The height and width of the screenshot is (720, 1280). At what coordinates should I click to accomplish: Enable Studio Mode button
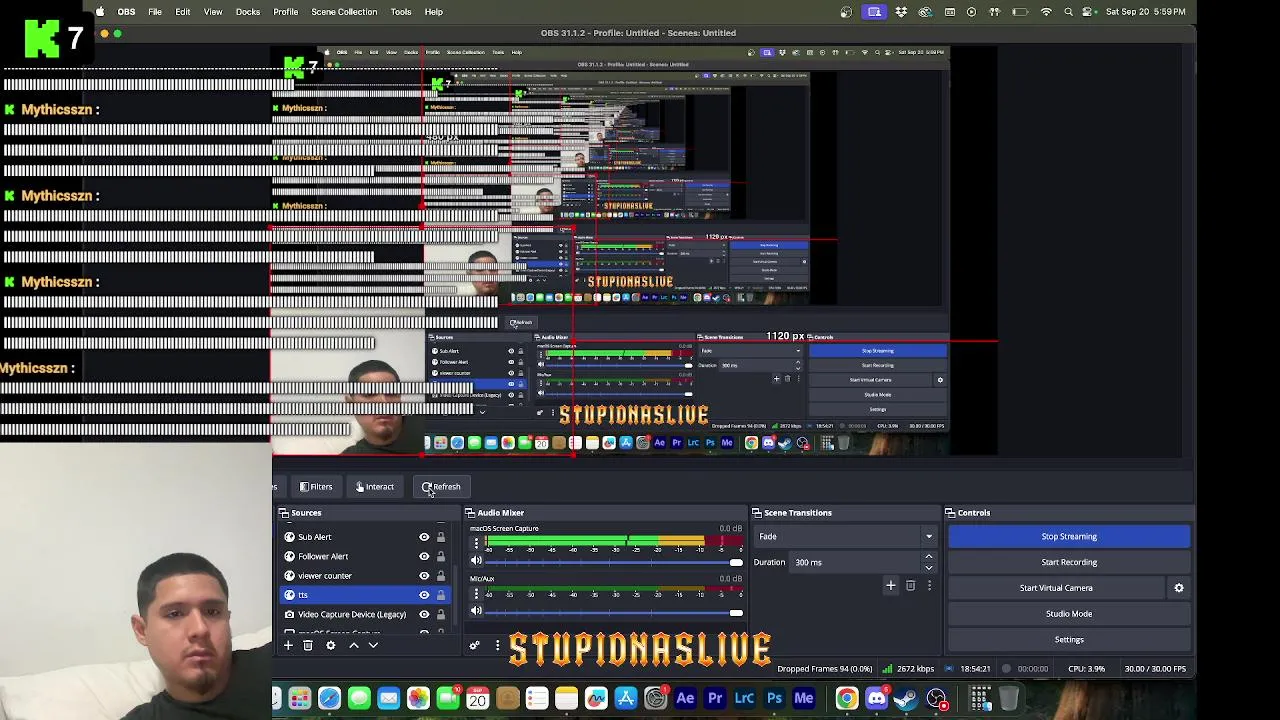click(x=1069, y=614)
